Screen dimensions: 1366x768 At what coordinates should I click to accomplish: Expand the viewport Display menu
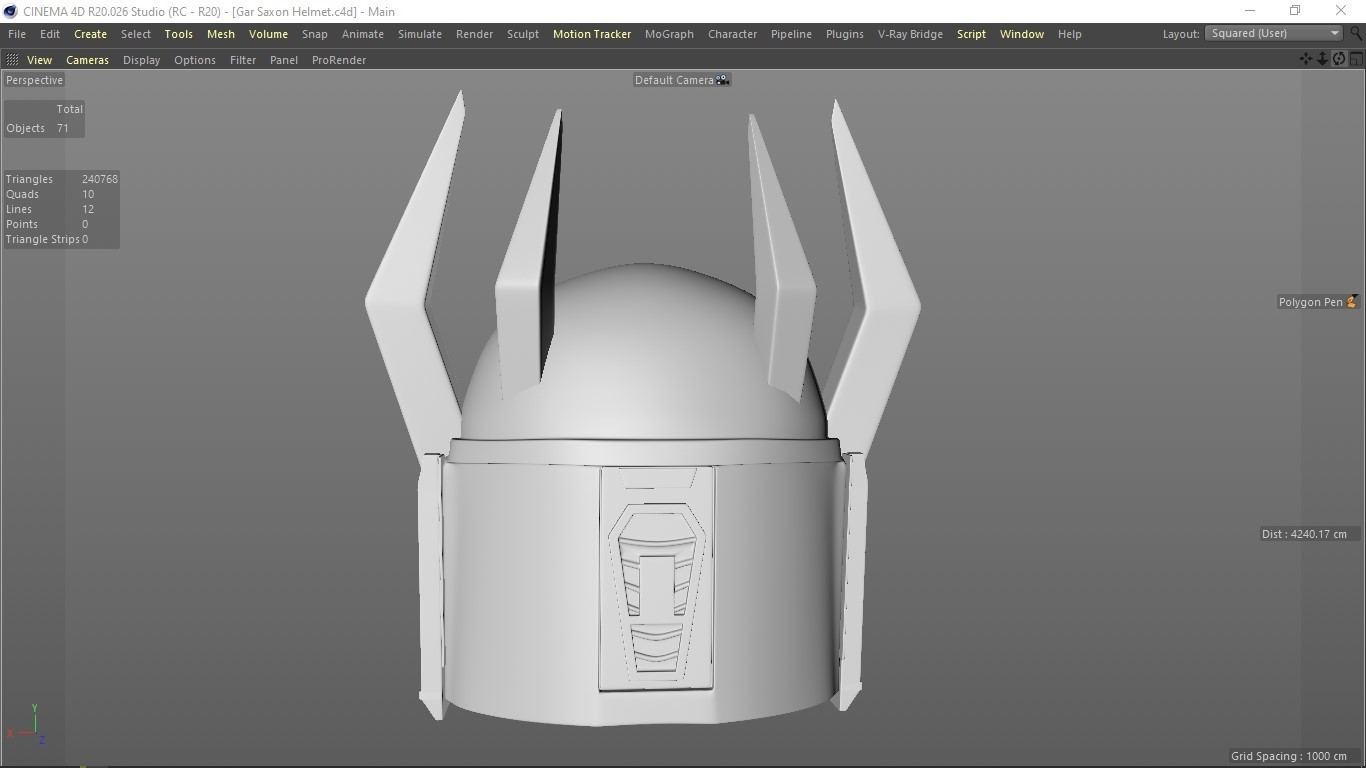pos(141,60)
